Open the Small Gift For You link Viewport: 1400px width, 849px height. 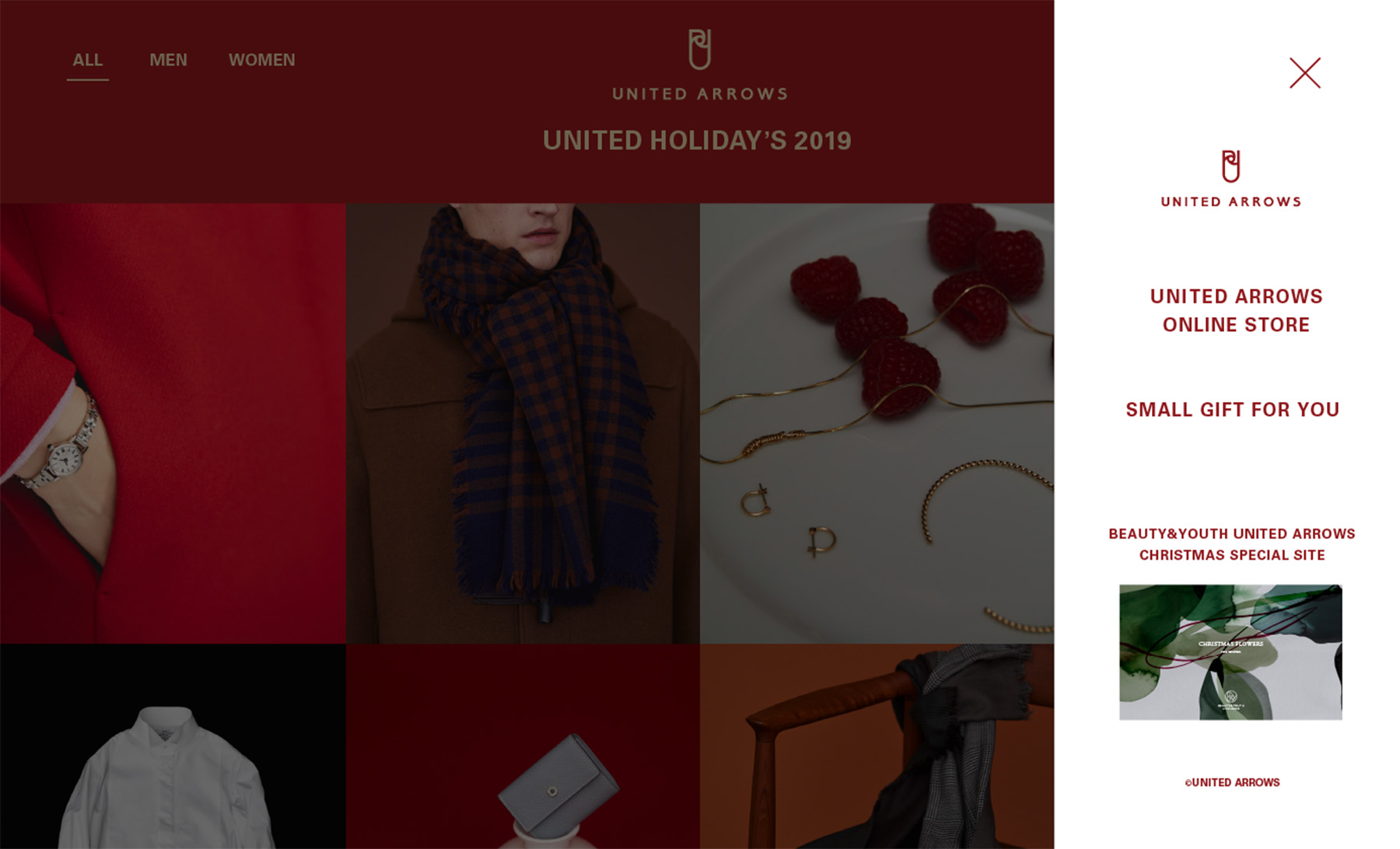(x=1232, y=410)
